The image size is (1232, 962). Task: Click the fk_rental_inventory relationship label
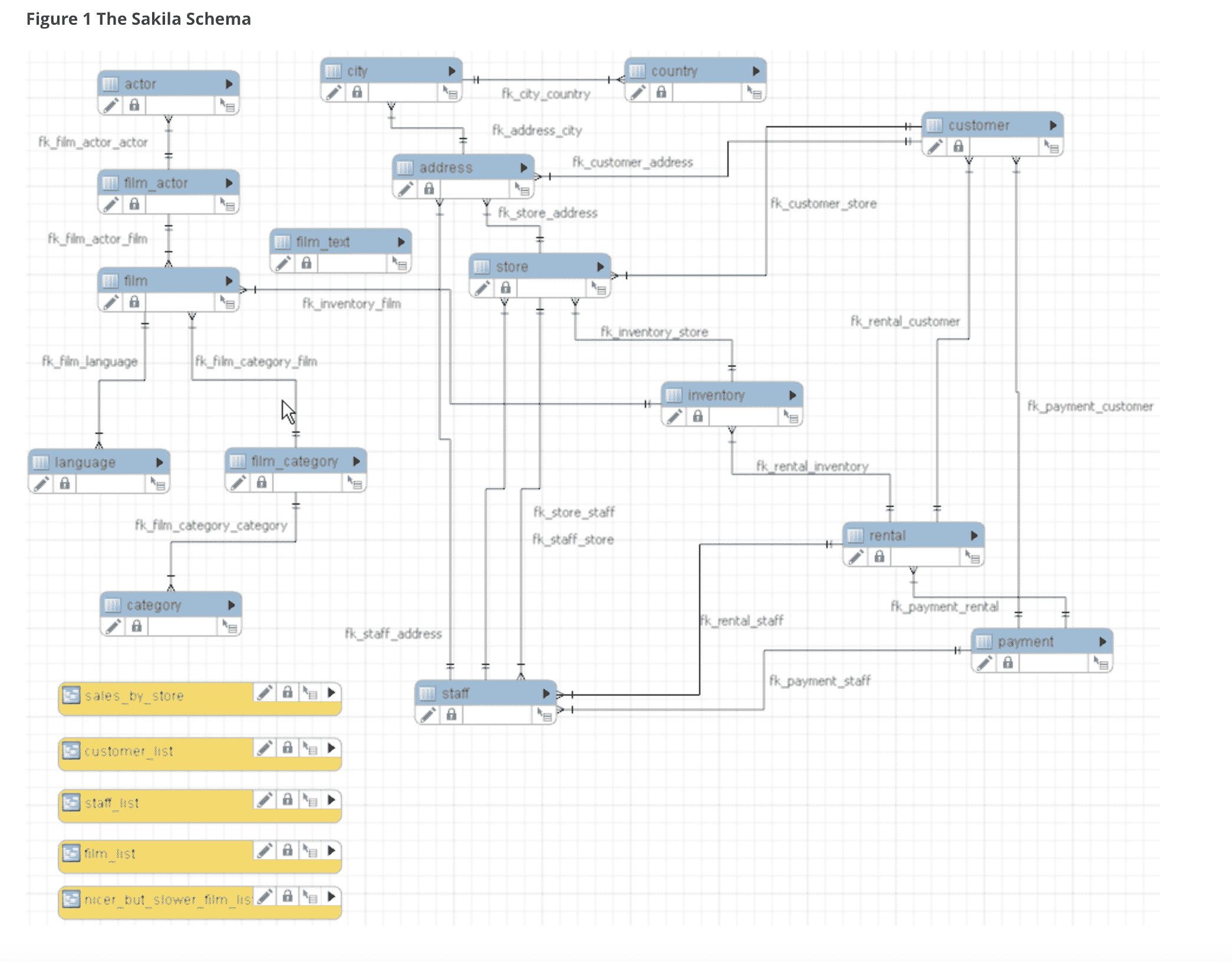(812, 467)
